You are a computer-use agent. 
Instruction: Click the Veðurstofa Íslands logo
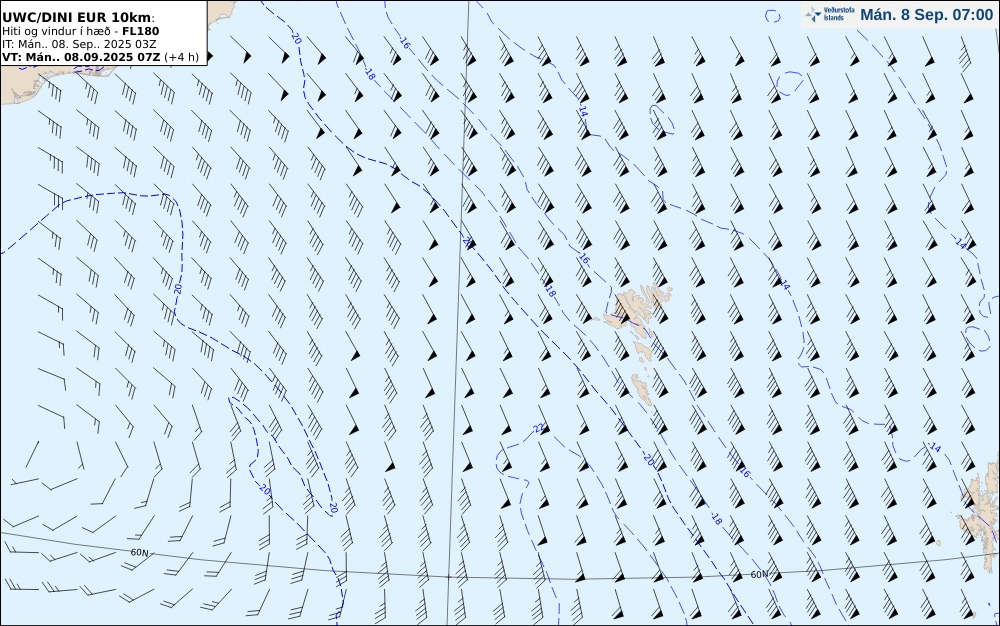pos(830,15)
